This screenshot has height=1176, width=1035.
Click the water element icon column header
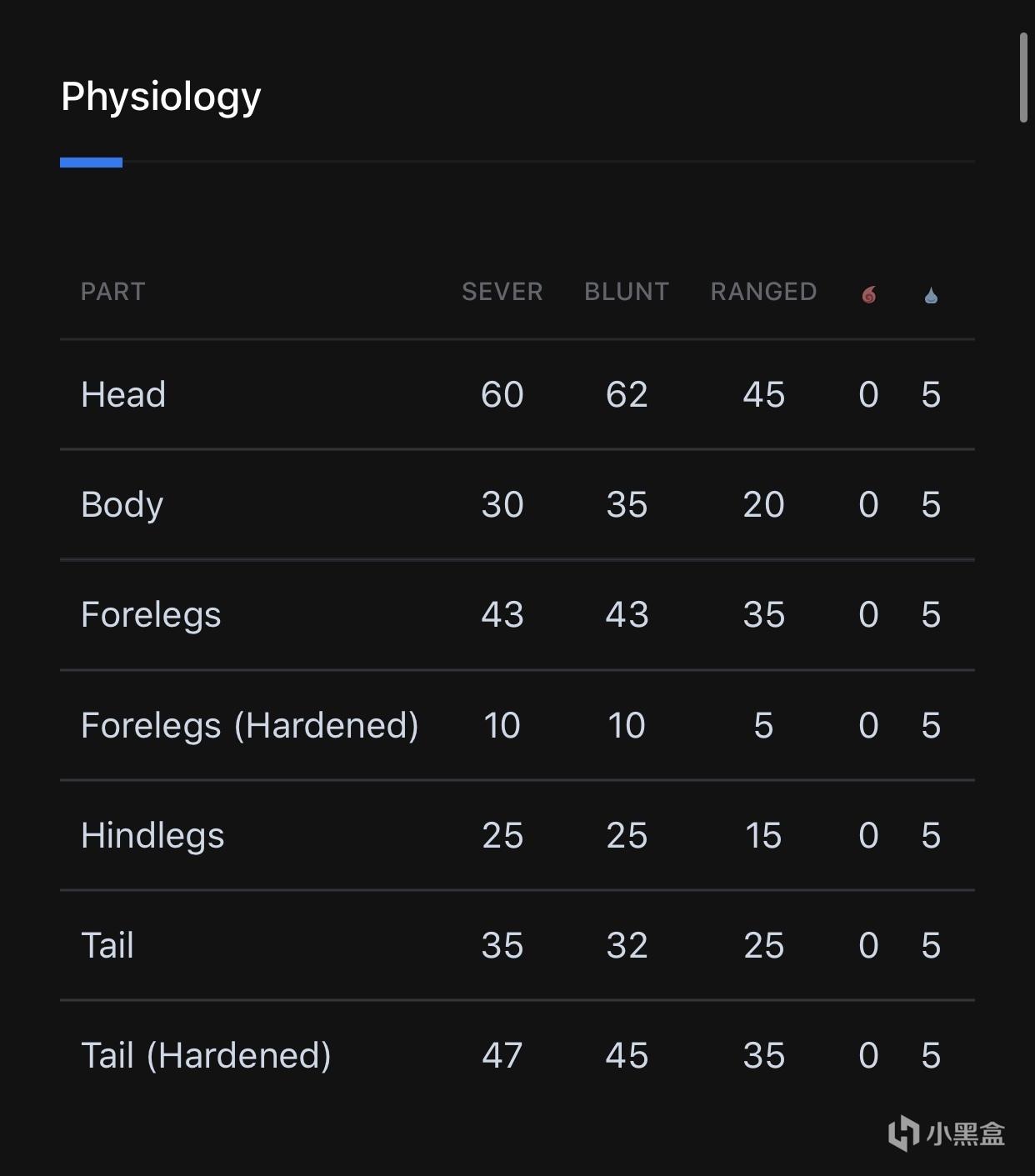pos(931,294)
